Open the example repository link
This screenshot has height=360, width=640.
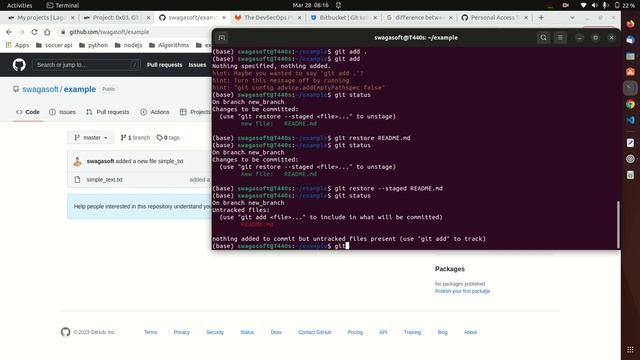coord(80,89)
